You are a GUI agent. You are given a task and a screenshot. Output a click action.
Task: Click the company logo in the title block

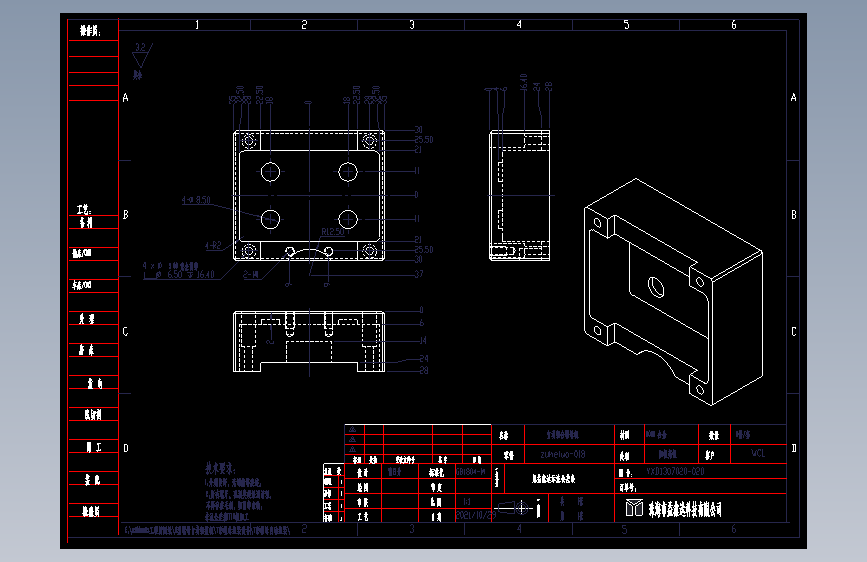(x=634, y=508)
